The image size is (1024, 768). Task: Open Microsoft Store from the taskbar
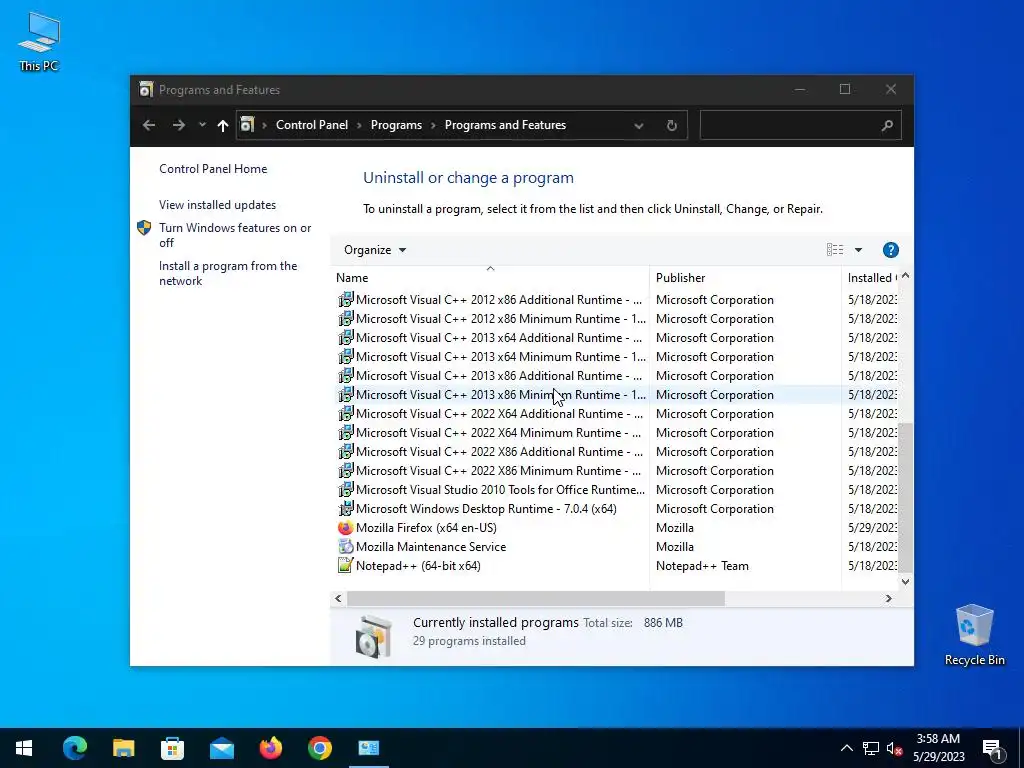(172, 748)
